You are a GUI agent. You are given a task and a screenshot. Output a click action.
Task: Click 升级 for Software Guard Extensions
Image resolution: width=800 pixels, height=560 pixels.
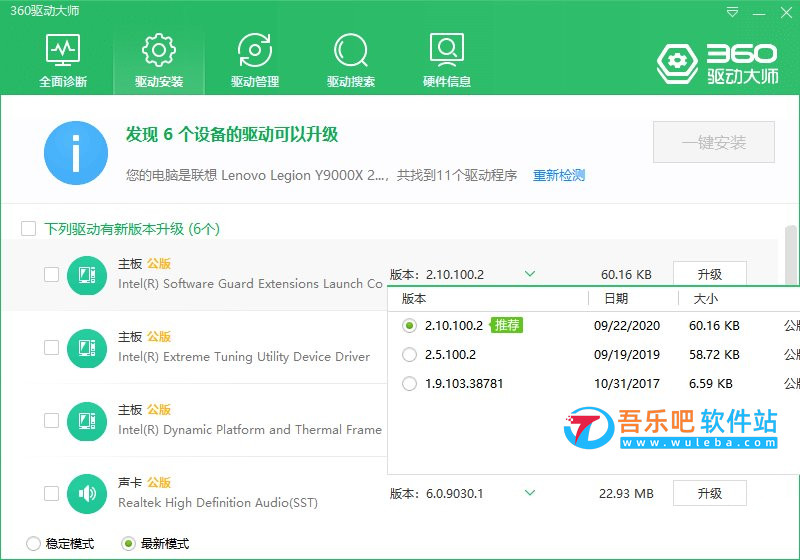[710, 274]
